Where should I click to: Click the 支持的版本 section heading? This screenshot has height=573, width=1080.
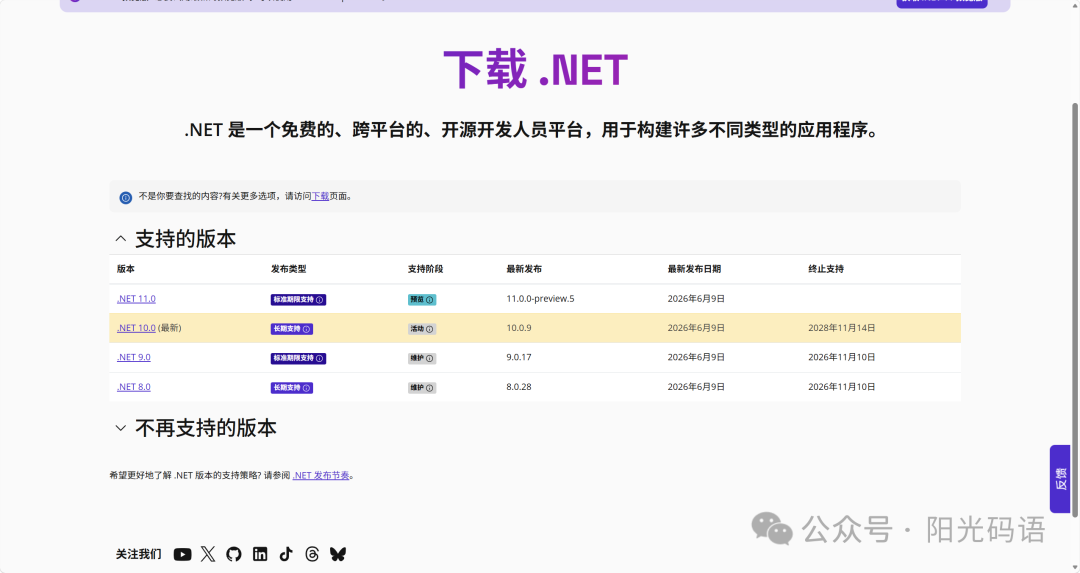(185, 239)
